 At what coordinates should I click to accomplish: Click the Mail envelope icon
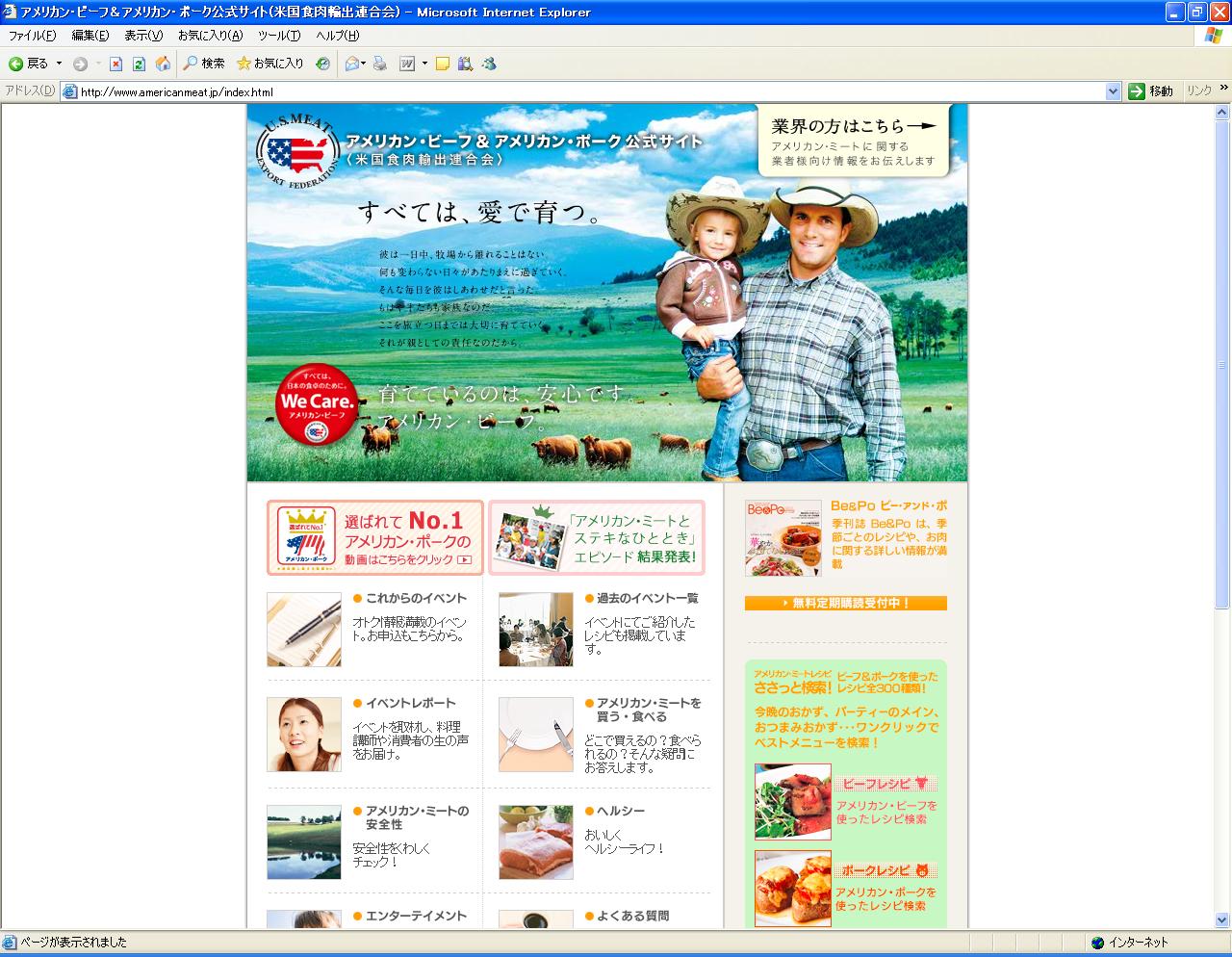(351, 64)
